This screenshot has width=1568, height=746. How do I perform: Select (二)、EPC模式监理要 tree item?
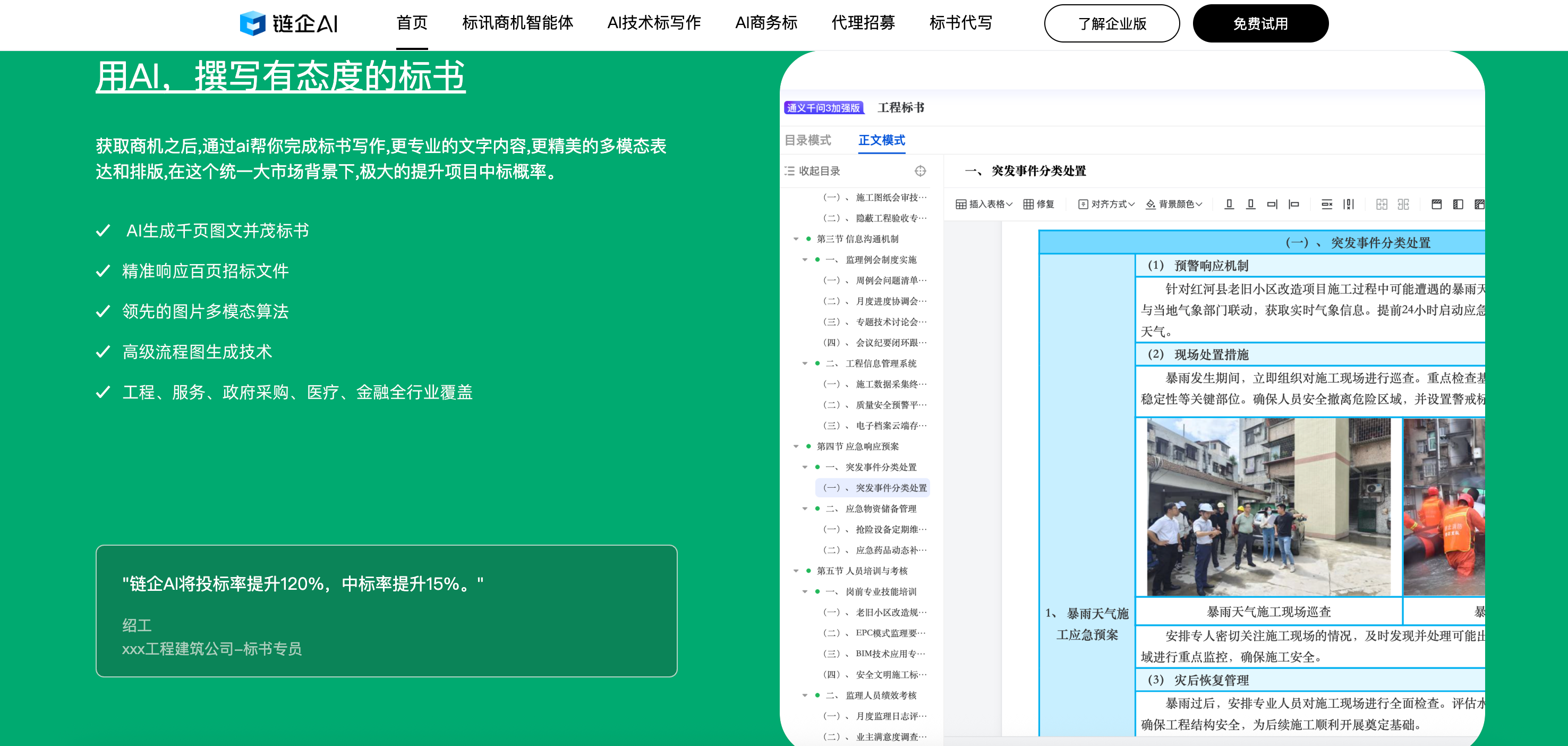(x=875, y=633)
